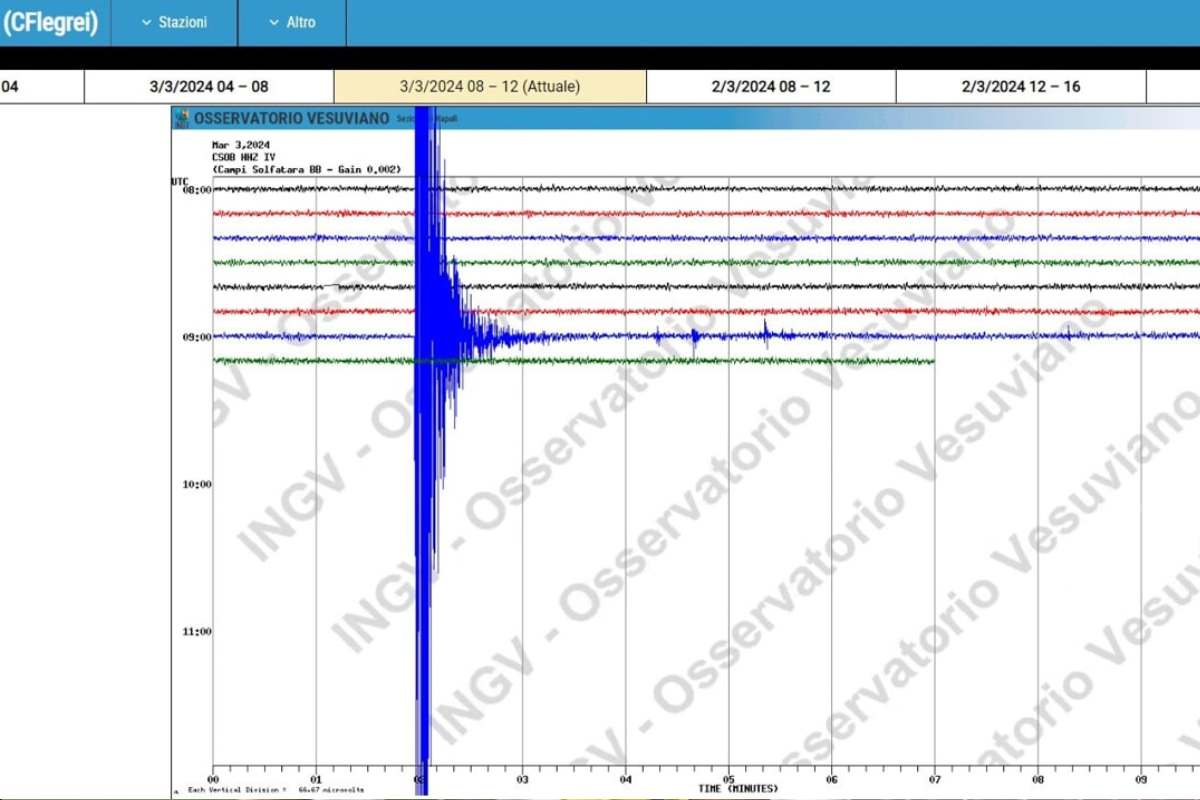Screen dimensions: 1200x800
Task: Click the Campi Solfatara BB station info text
Action: [x=306, y=169]
